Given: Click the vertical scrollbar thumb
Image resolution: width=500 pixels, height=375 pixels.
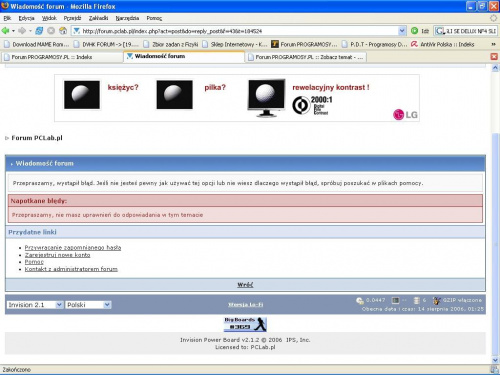Looking at the screenshot, I should coord(495,243).
